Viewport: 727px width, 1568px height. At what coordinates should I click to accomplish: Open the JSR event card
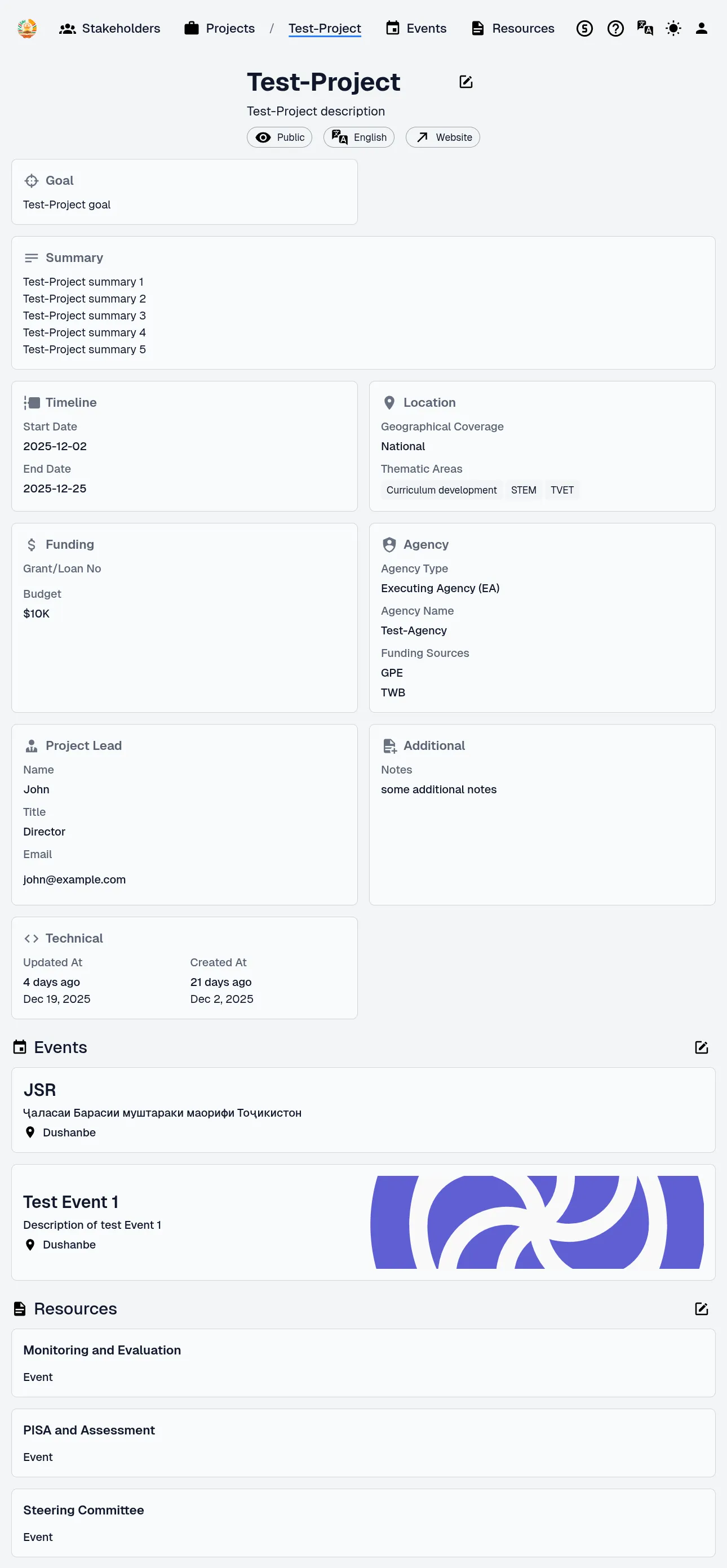363,1109
